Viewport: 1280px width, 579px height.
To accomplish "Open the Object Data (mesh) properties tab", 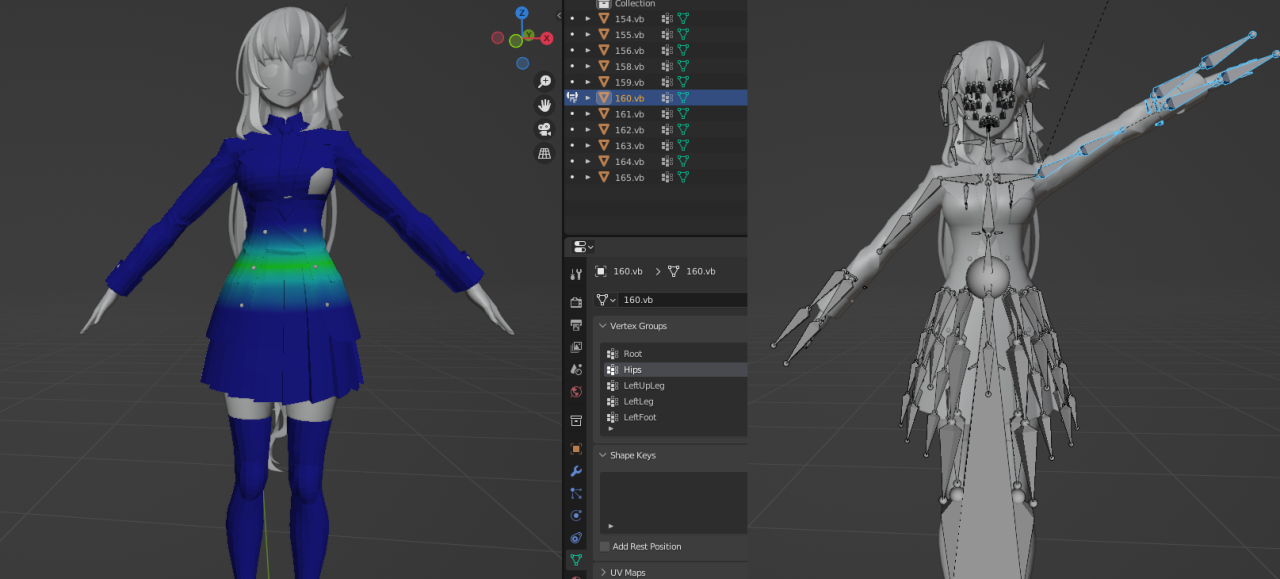I will 576,559.
